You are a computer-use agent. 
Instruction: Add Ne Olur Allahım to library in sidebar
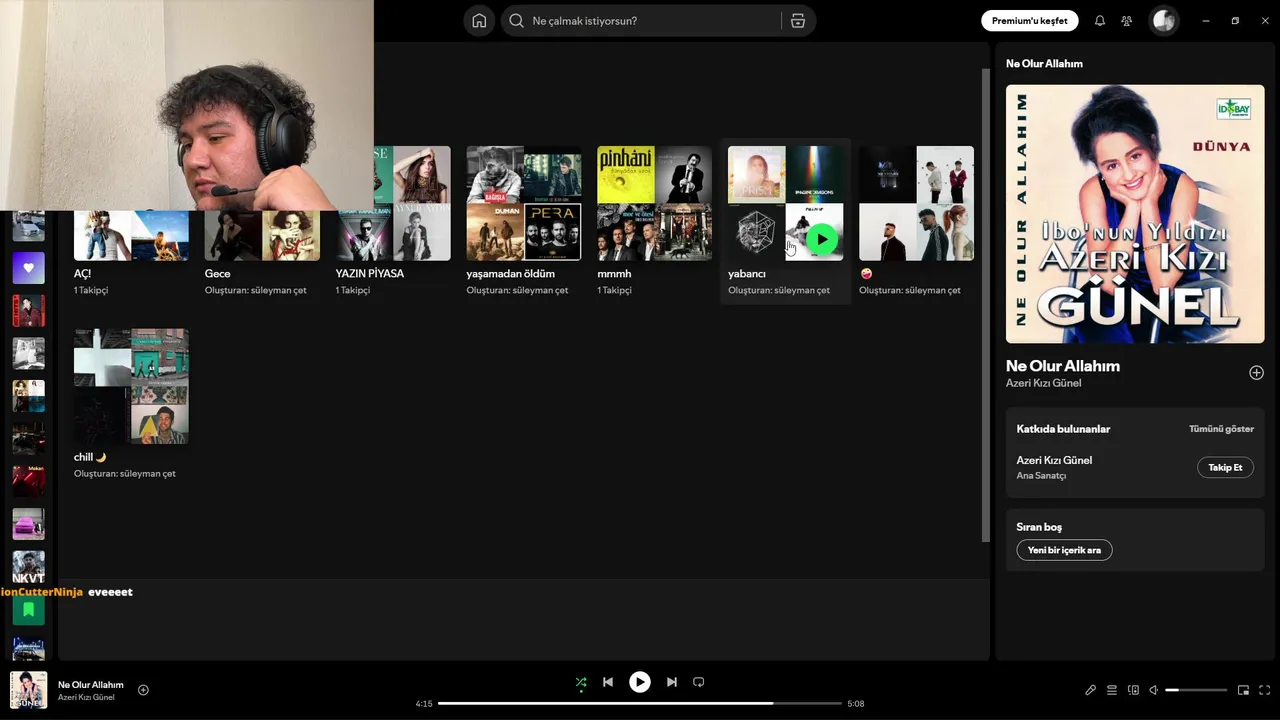(x=1256, y=373)
